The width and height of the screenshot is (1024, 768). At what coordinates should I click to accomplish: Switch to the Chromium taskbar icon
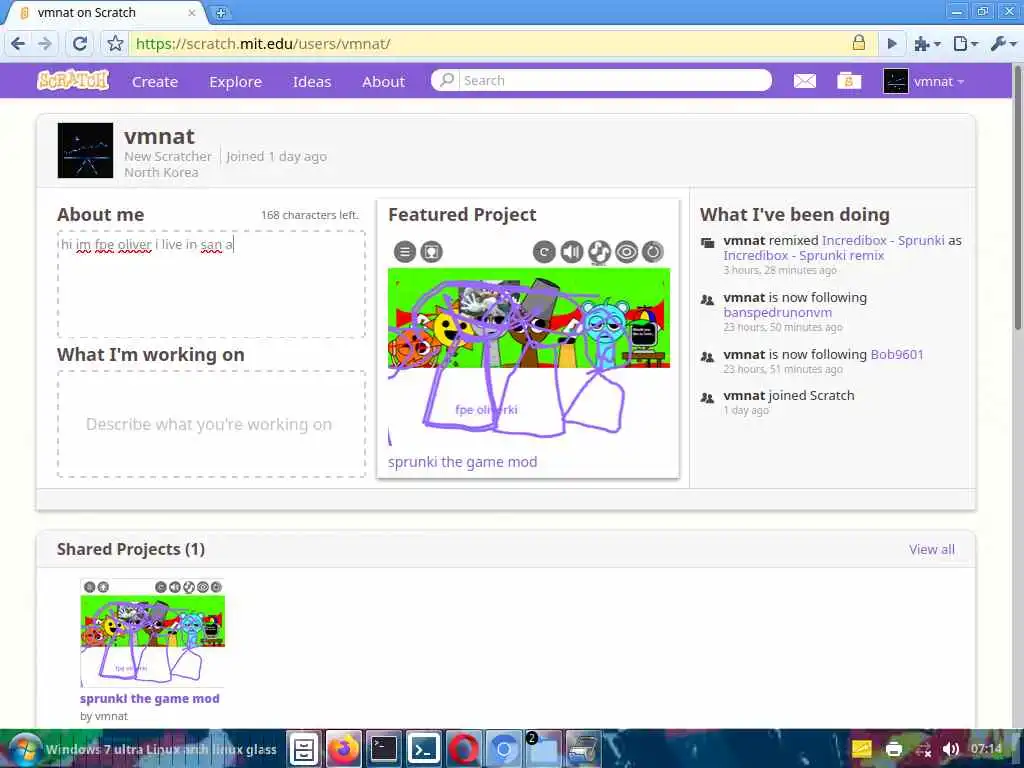pos(504,748)
